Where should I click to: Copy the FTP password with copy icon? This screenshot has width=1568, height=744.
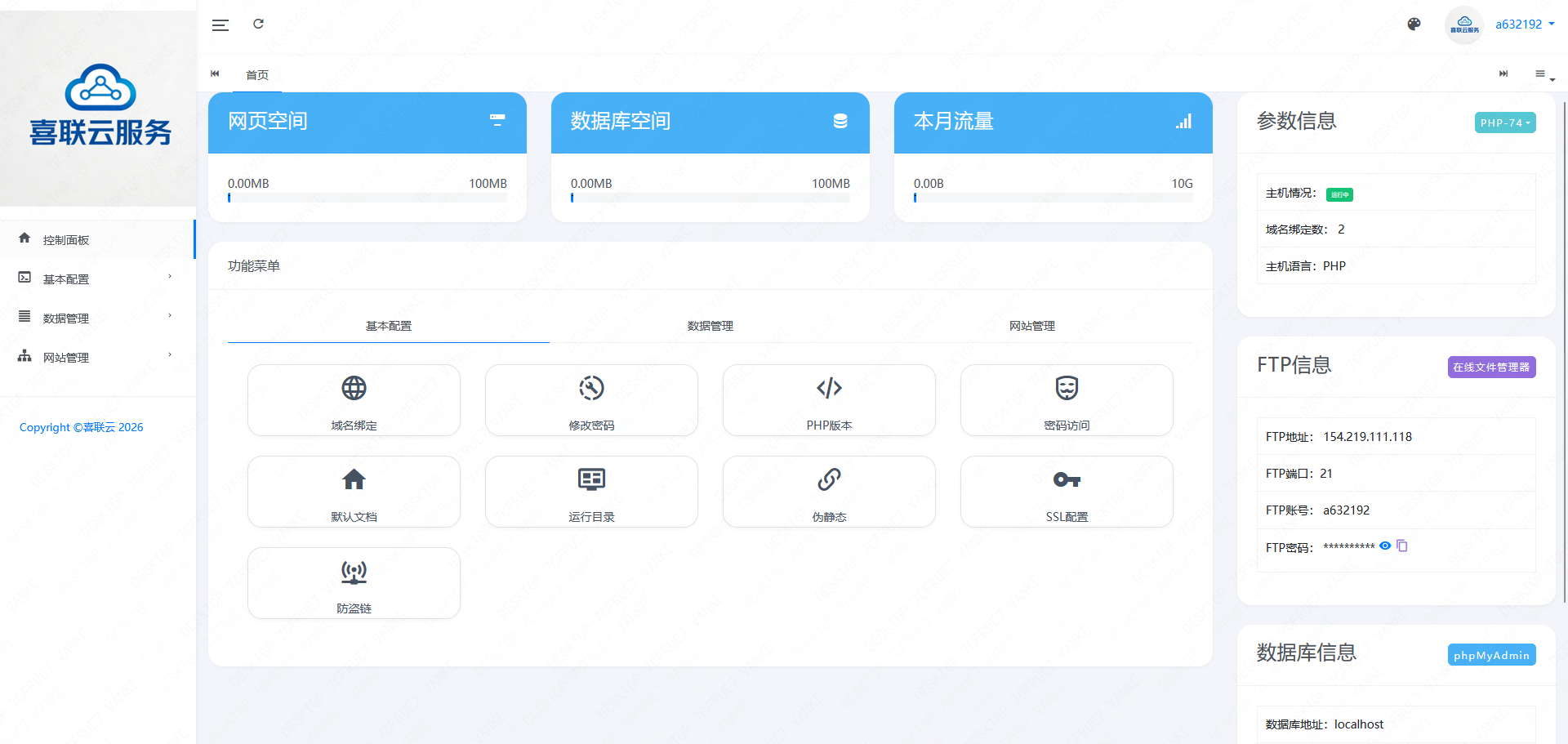pos(1402,546)
